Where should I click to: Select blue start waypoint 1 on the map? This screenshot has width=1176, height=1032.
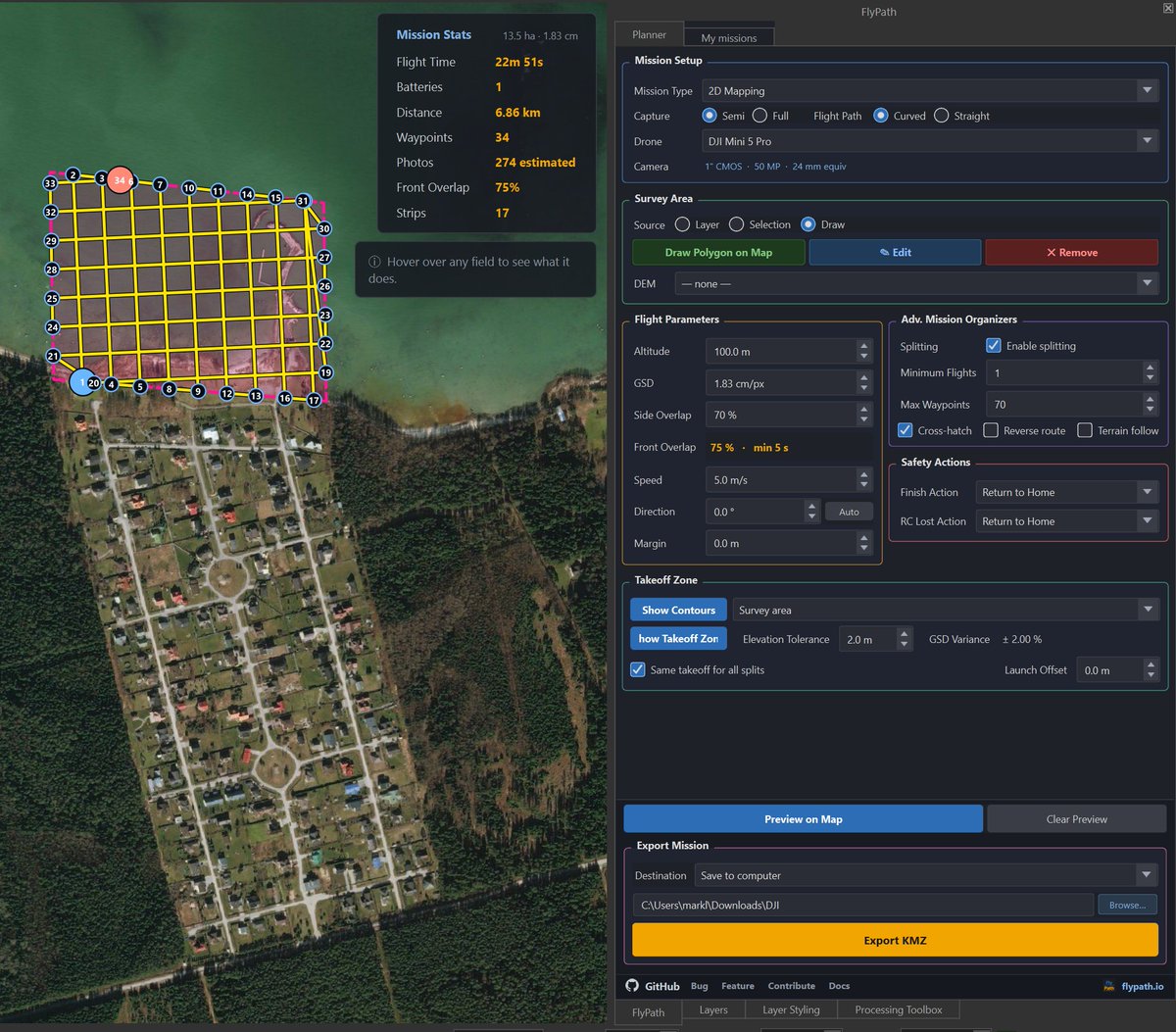point(82,382)
